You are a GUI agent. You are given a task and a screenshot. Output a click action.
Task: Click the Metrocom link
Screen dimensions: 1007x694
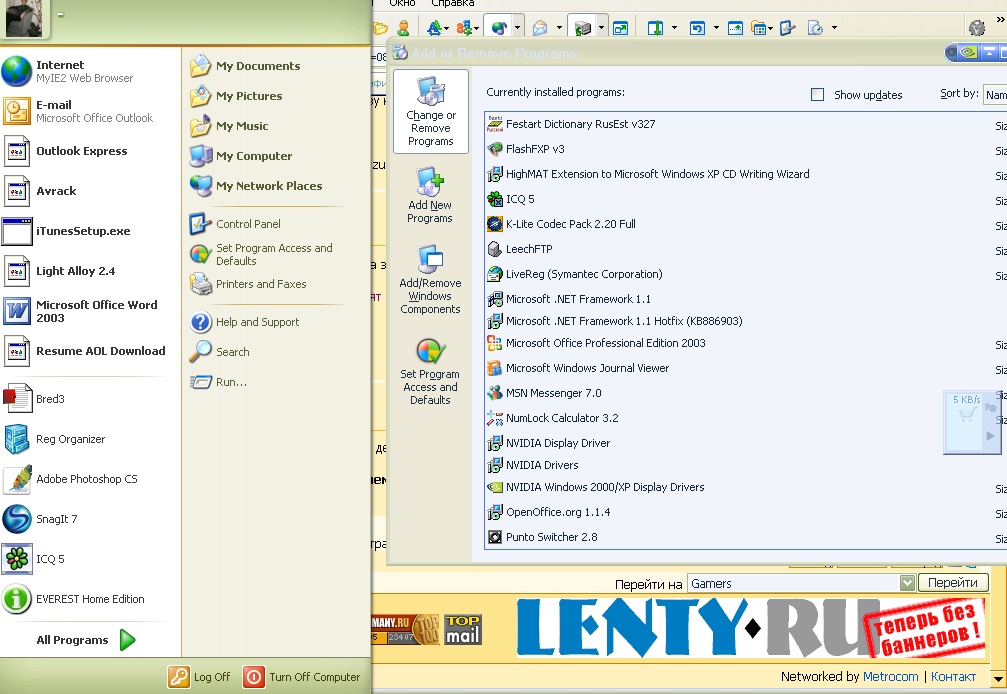tap(891, 677)
